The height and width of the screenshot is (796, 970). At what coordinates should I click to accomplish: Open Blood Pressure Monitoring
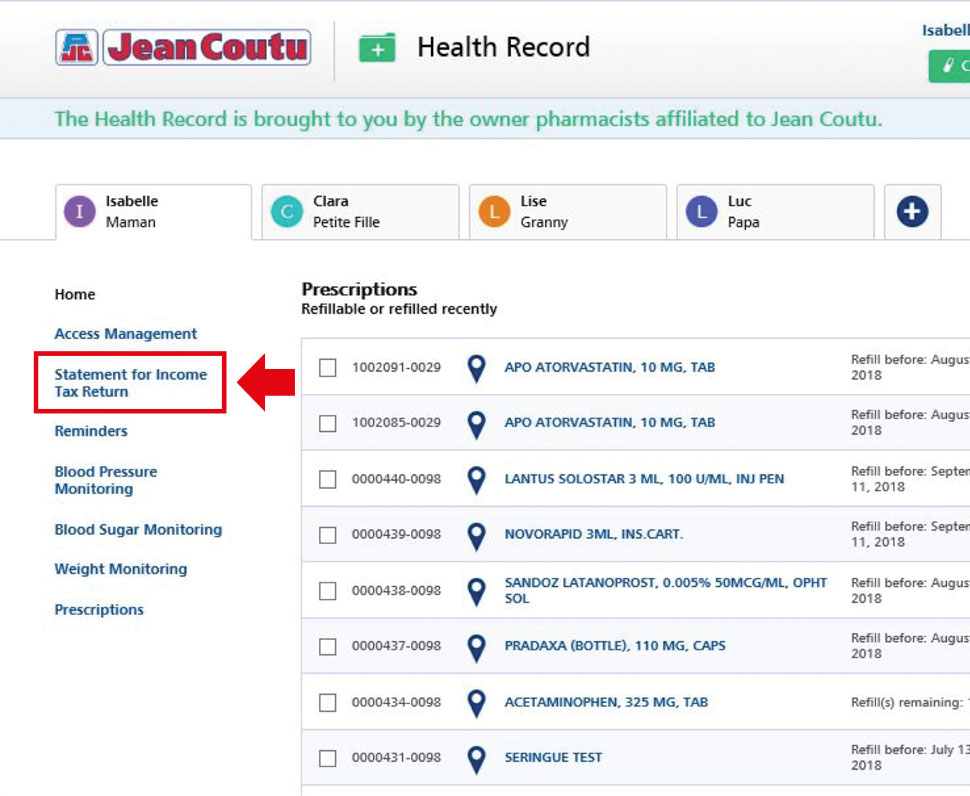click(x=106, y=480)
